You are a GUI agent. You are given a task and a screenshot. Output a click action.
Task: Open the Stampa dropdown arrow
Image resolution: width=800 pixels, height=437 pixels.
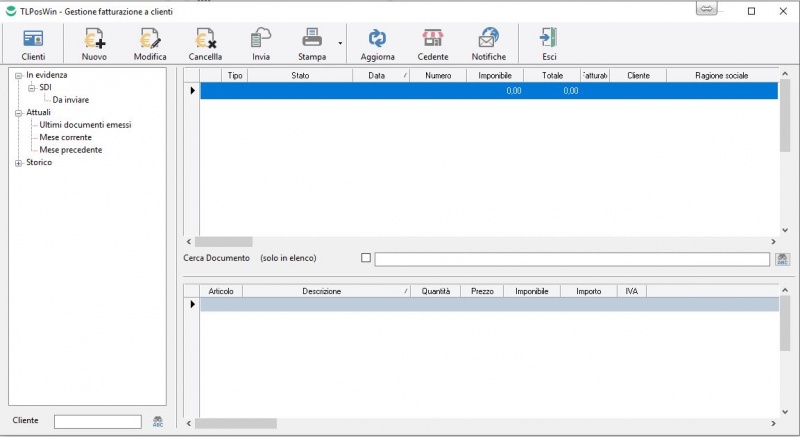pos(340,44)
